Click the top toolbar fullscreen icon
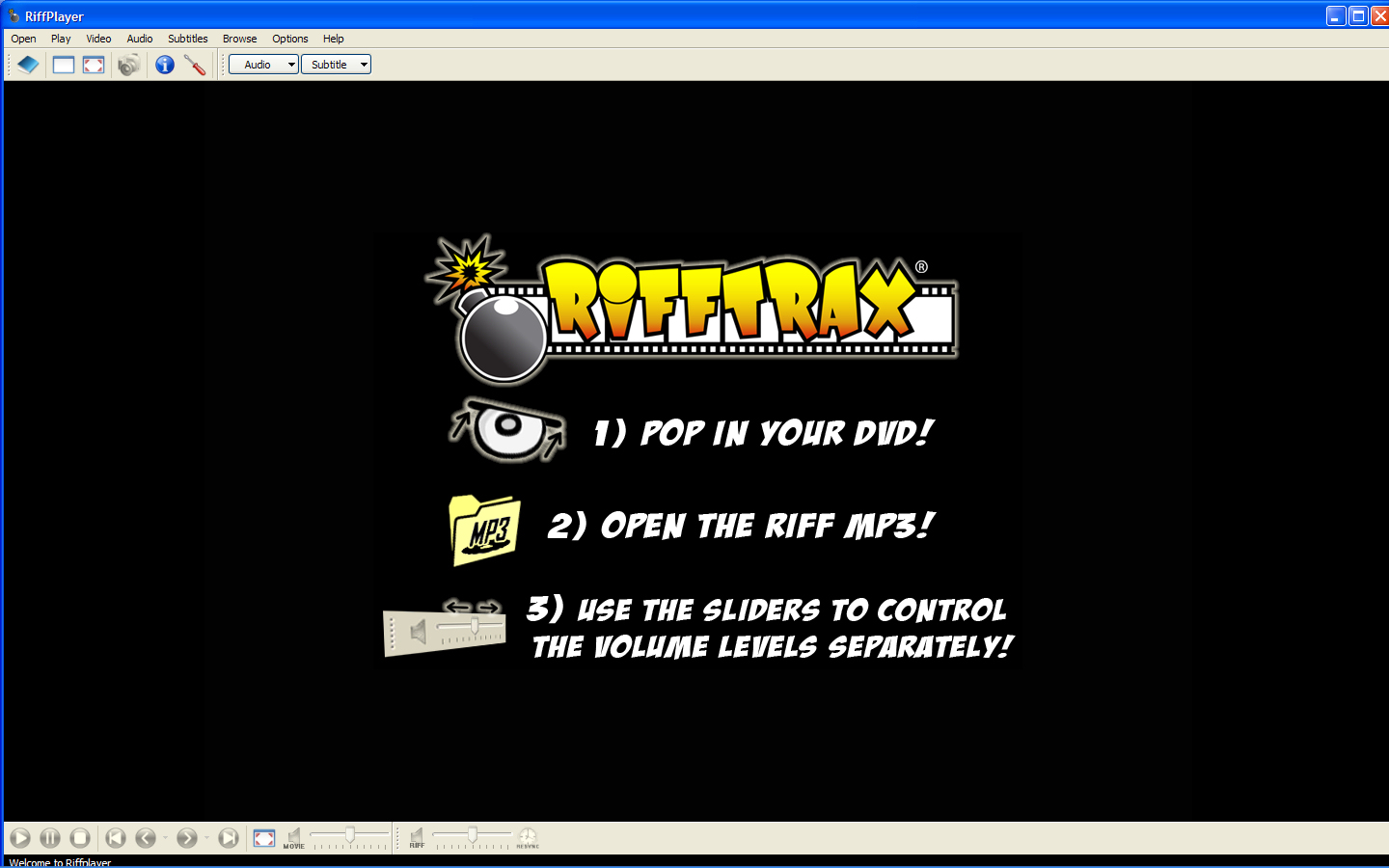Screen dimensions: 1389x868 tap(94, 65)
